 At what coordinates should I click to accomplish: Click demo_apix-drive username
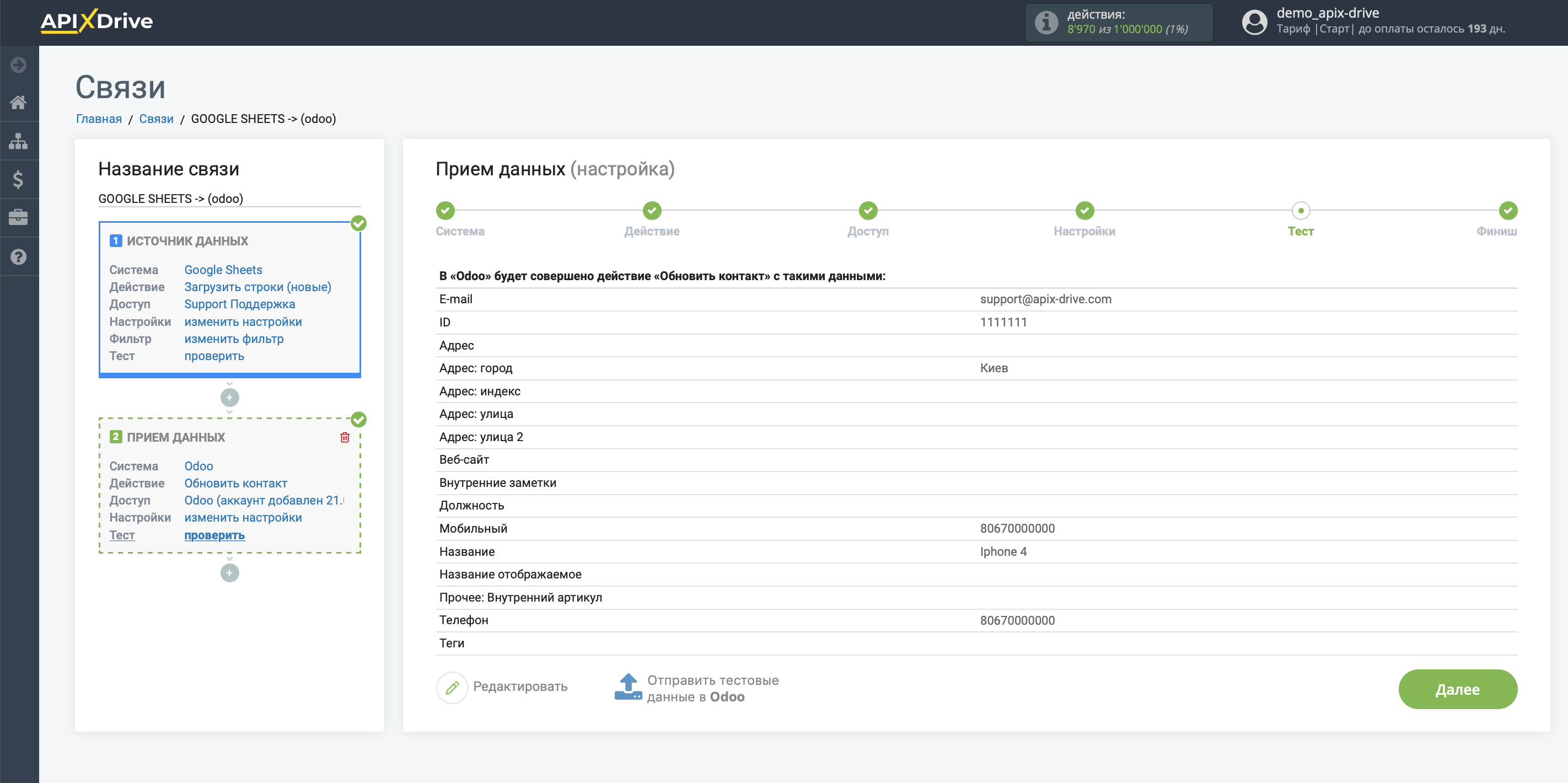pyautogui.click(x=1328, y=13)
